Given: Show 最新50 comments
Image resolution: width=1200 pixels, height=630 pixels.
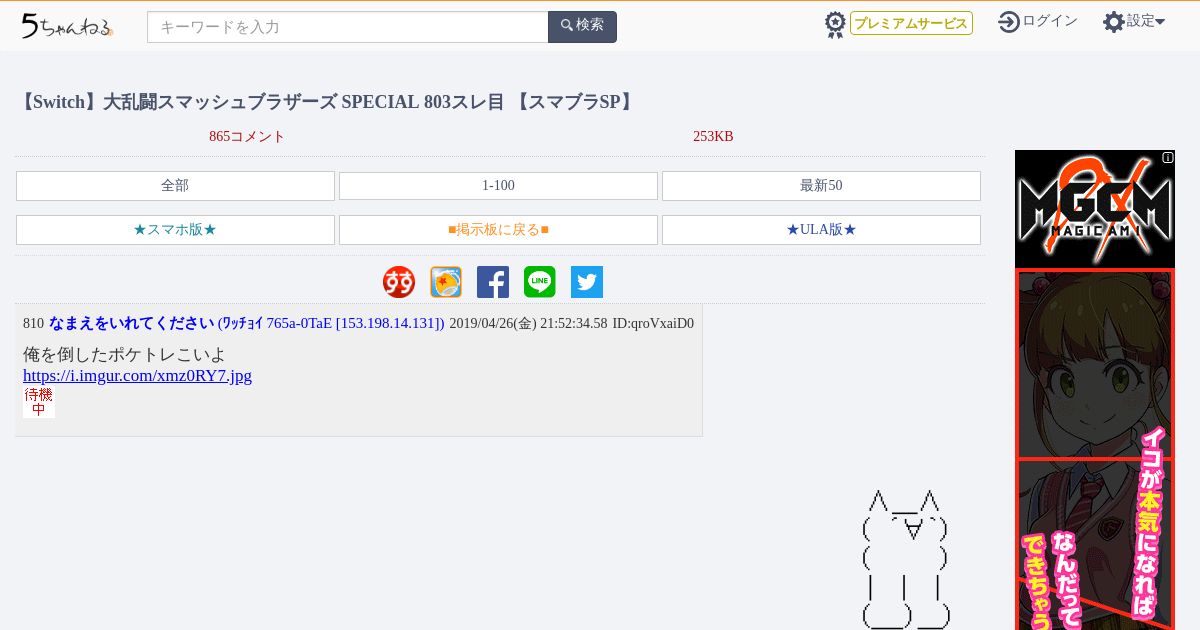Looking at the screenshot, I should pyautogui.click(x=821, y=186).
